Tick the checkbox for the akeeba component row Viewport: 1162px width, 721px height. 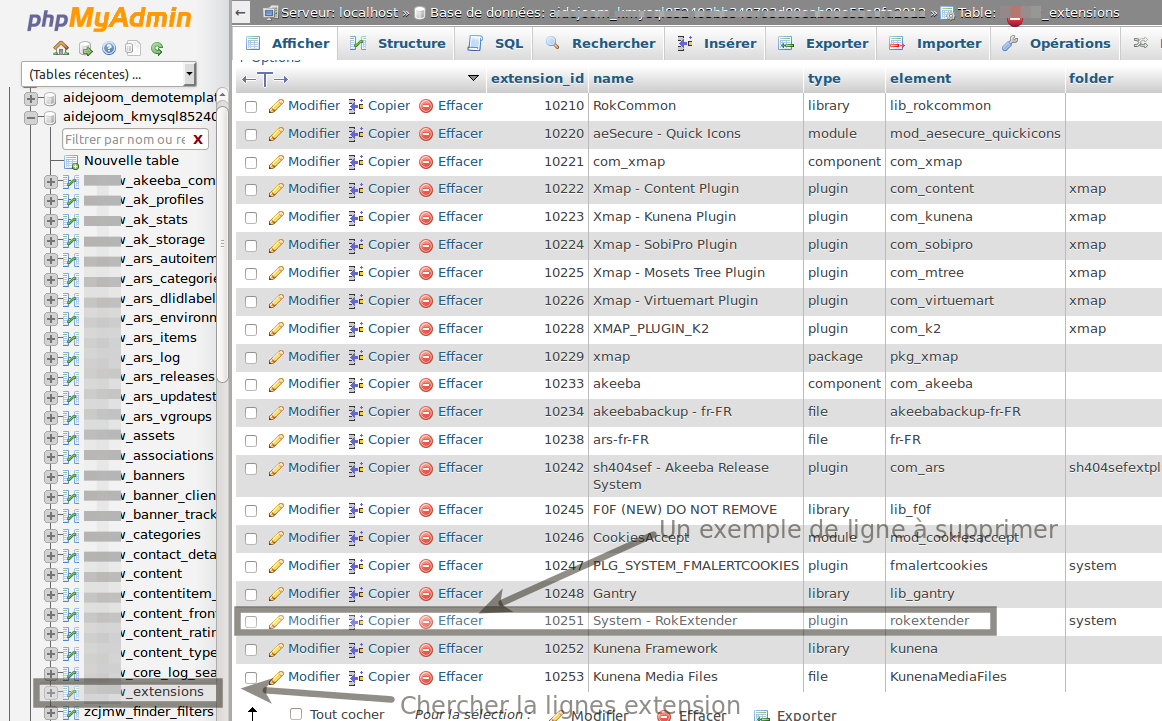pyautogui.click(x=251, y=384)
